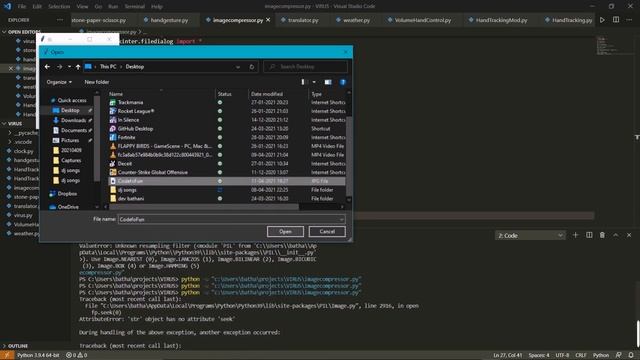
Task: Toggle the preview pane icon
Action: [x=328, y=82]
